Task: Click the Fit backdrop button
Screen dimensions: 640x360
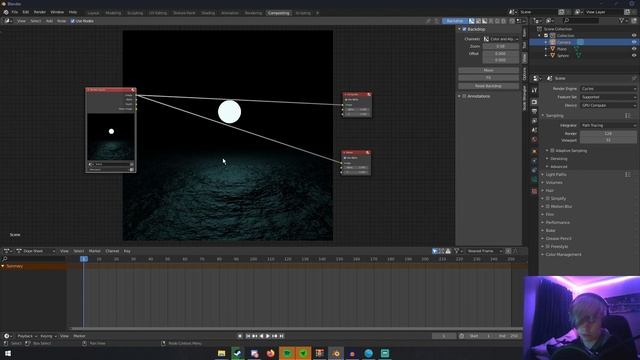Action: 489,78
